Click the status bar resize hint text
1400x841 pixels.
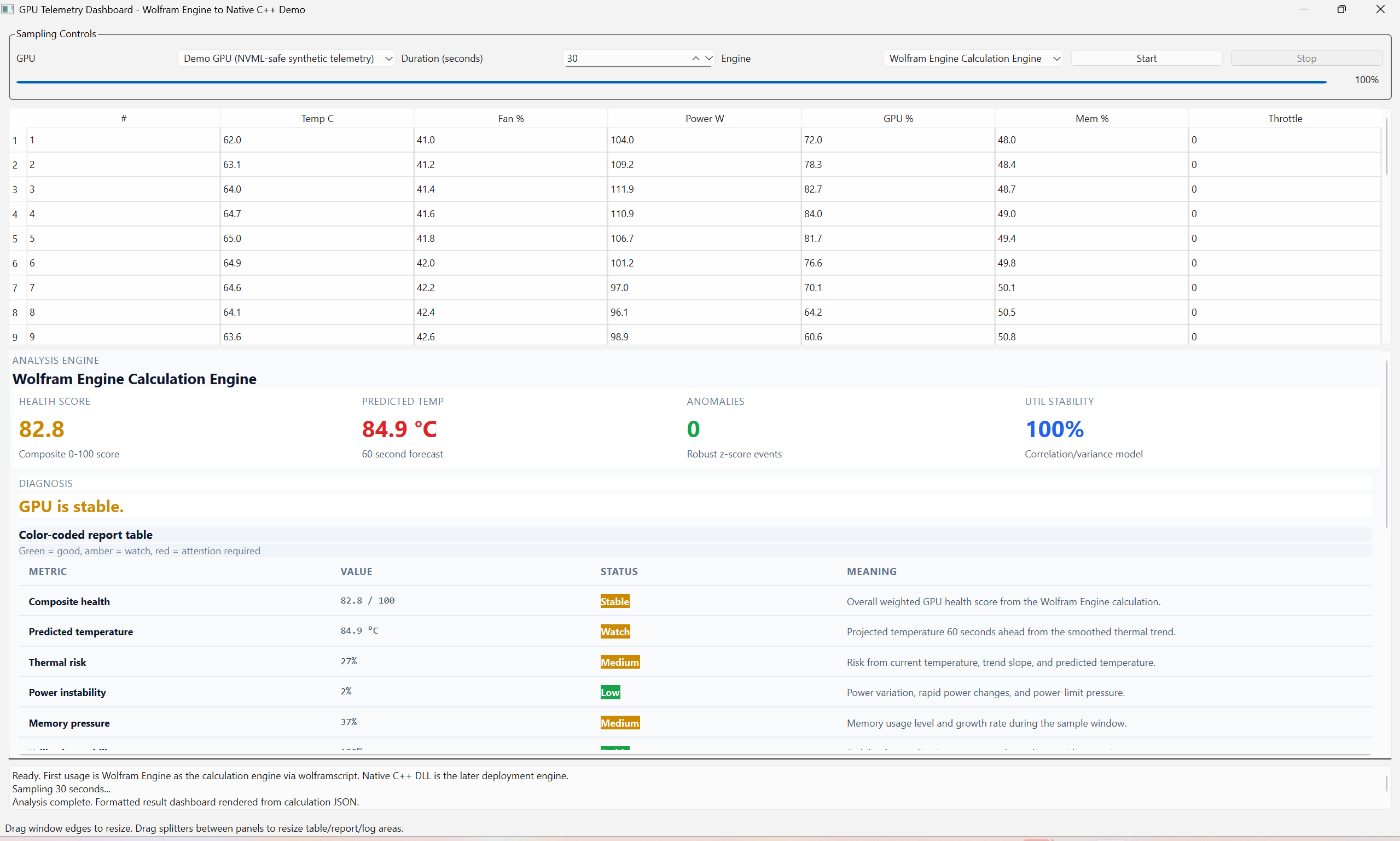coord(204,828)
